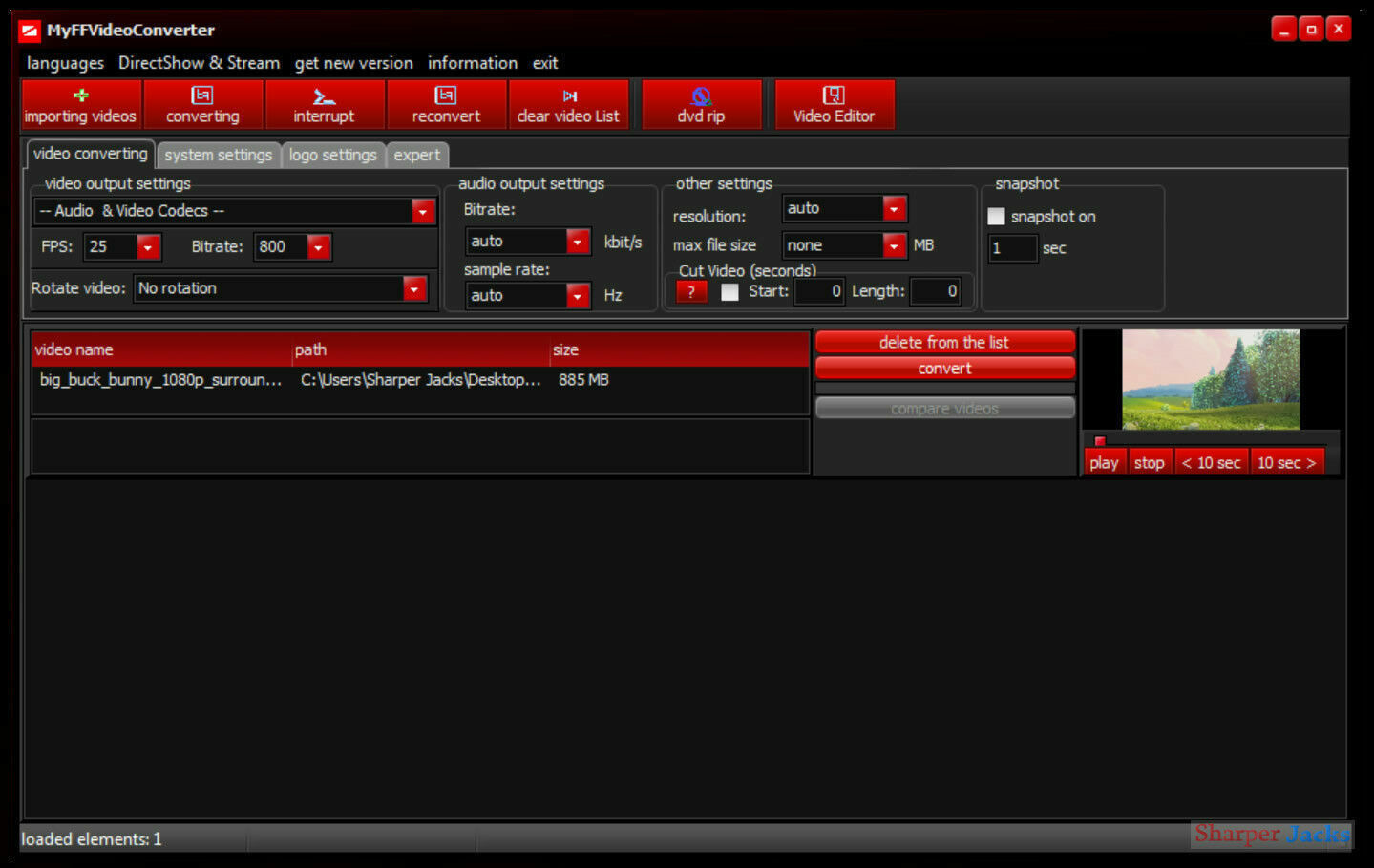Switch to the expert tab

click(x=417, y=155)
